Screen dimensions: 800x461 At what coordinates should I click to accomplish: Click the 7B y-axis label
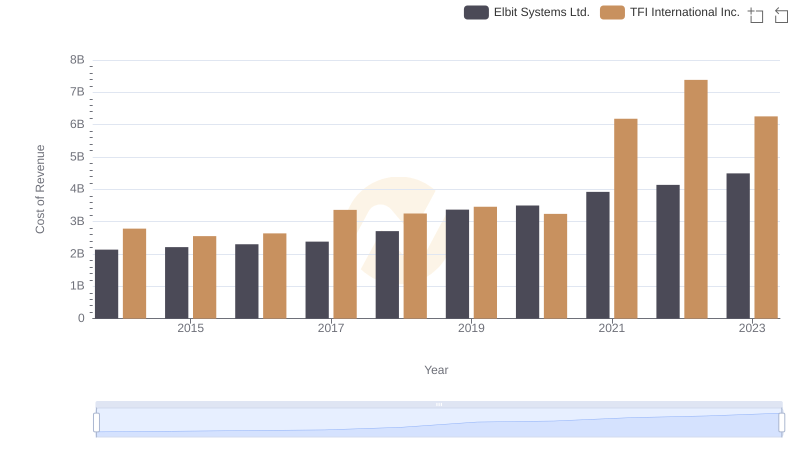77,92
